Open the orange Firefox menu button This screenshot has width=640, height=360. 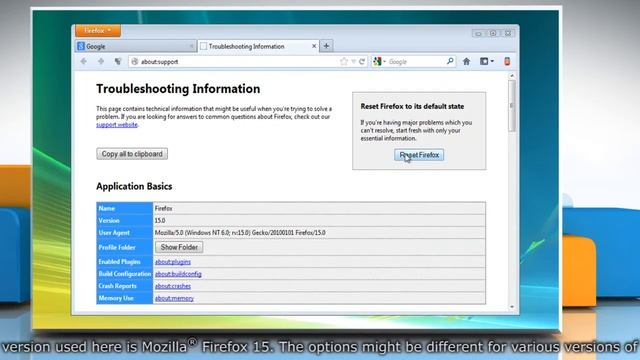tap(98, 31)
